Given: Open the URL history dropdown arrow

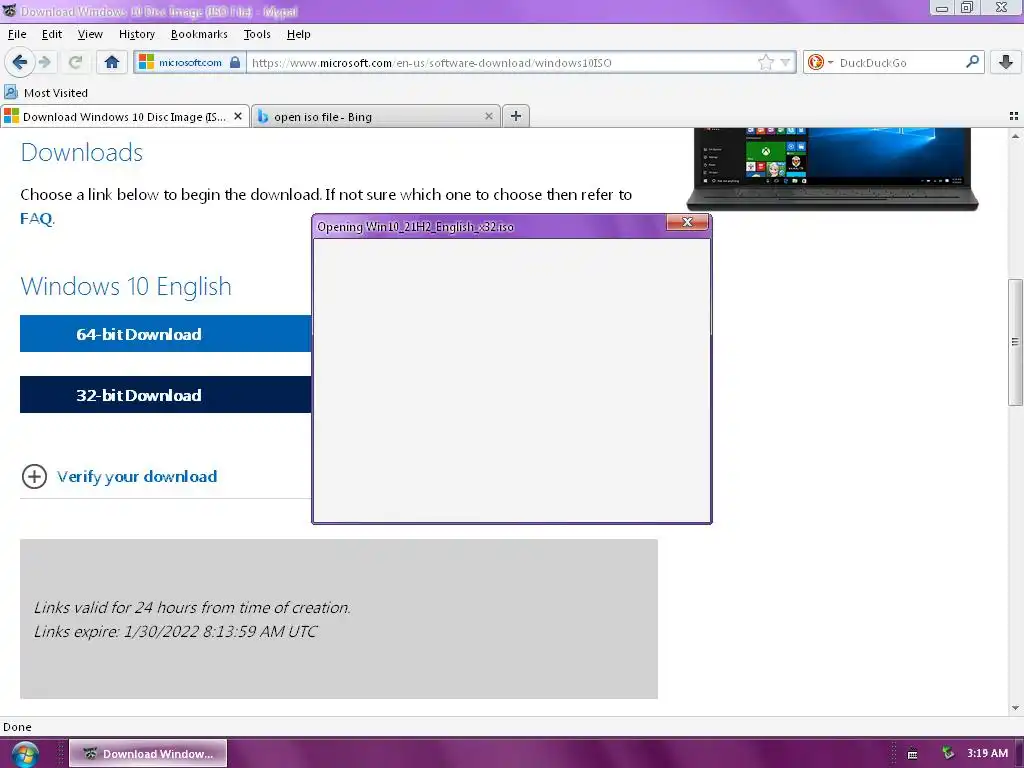Looking at the screenshot, I should (x=785, y=62).
